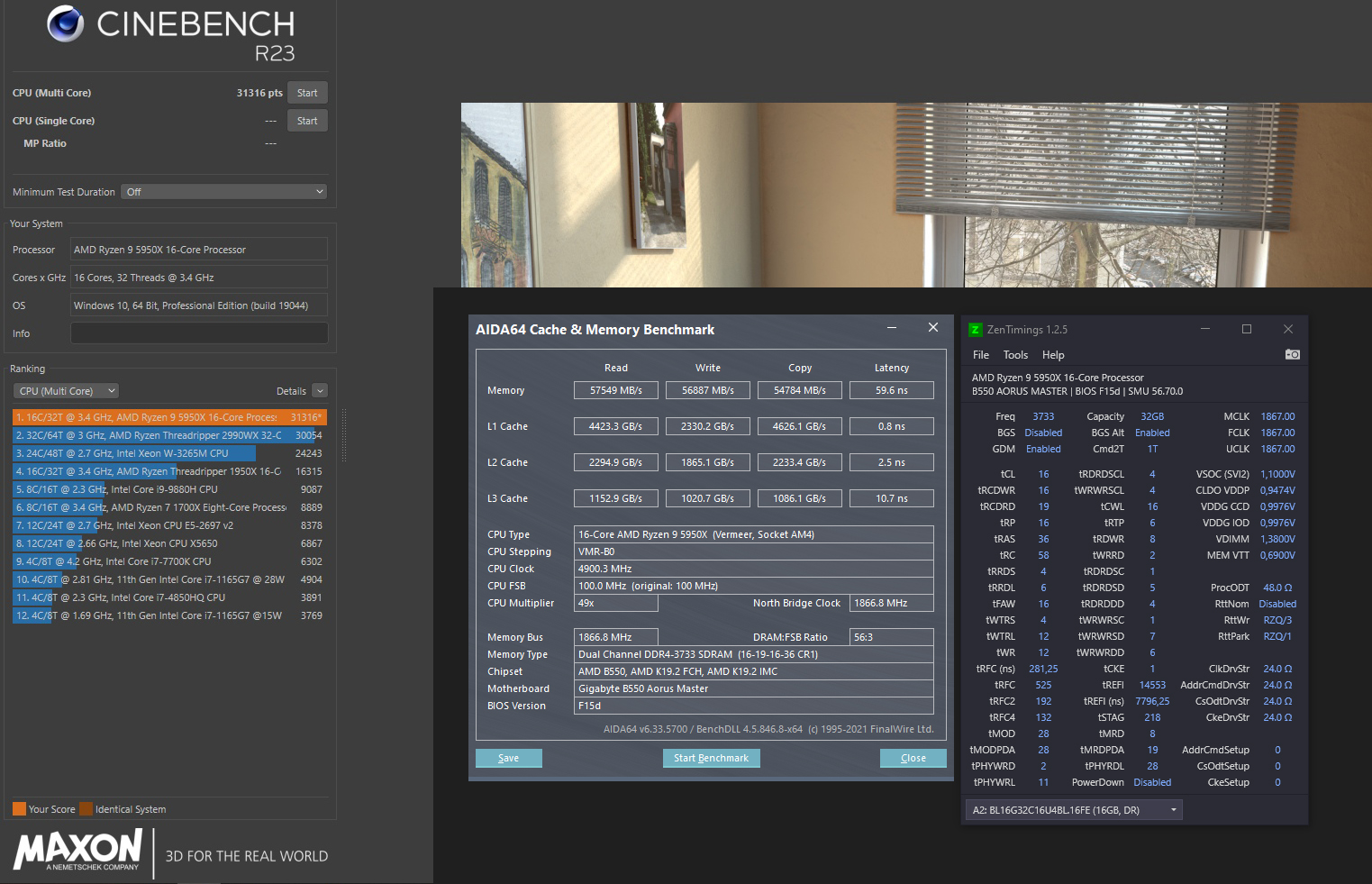The image size is (1372, 884).
Task: Click Save in the AIDA64 window
Action: click(508, 758)
